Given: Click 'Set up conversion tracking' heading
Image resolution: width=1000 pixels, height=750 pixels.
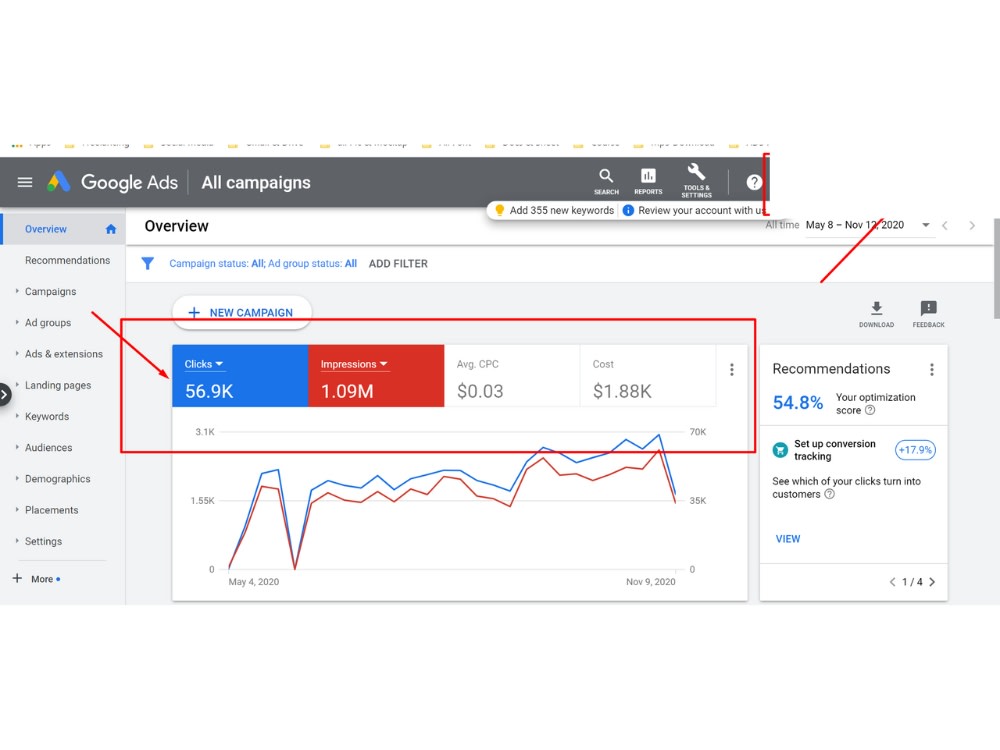Looking at the screenshot, I should coord(835,450).
